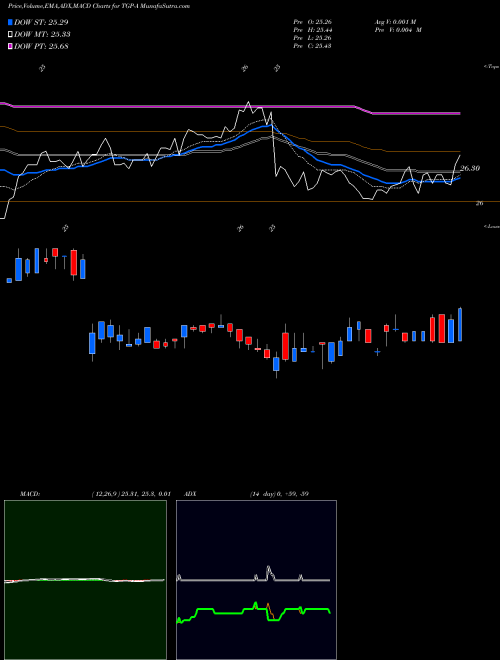Open the dark blue ADX indicator chart
This screenshot has width=500, height=660.
(x=256, y=580)
